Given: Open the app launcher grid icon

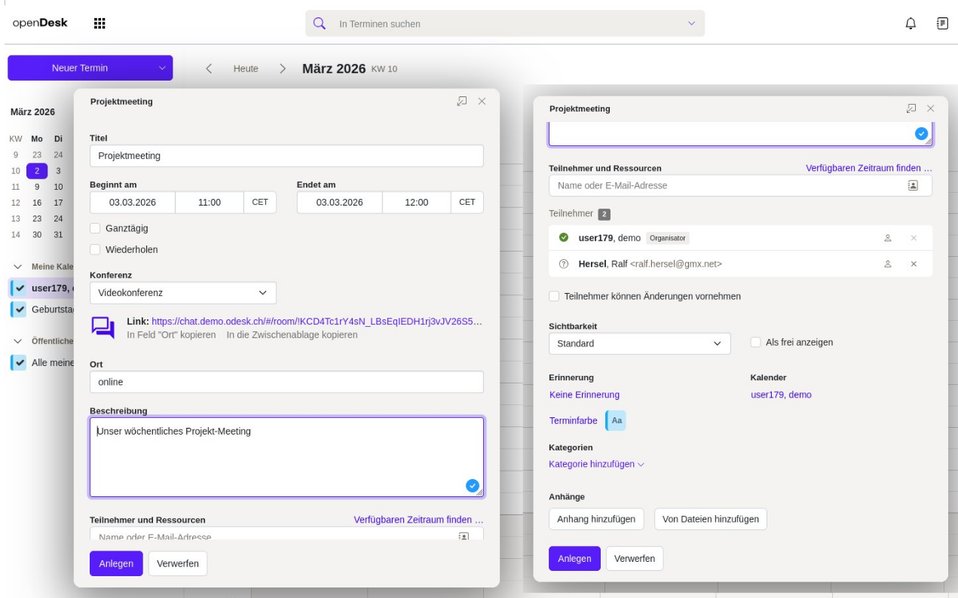Looking at the screenshot, I should pyautogui.click(x=99, y=23).
